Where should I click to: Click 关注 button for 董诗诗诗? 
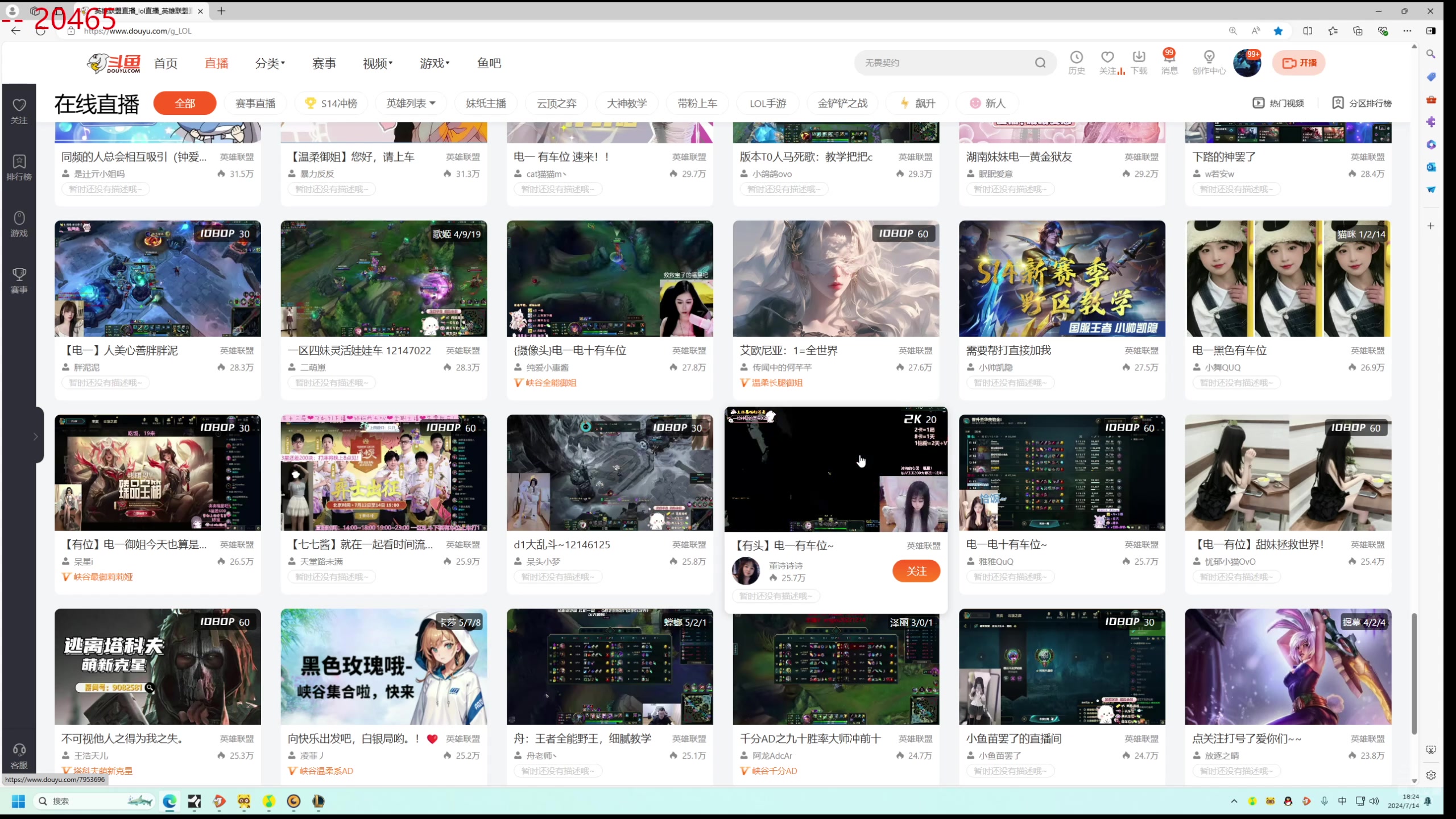[916, 571]
